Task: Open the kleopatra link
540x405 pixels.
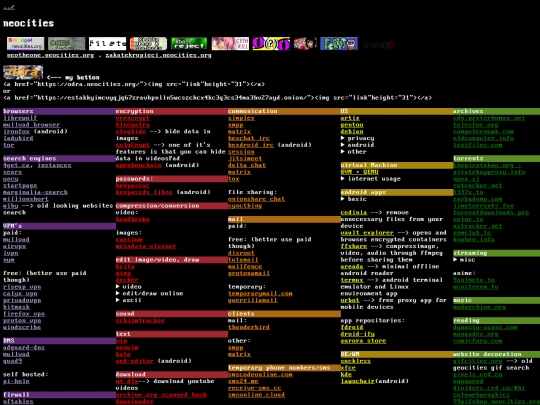Action: pyautogui.click(x=133, y=125)
